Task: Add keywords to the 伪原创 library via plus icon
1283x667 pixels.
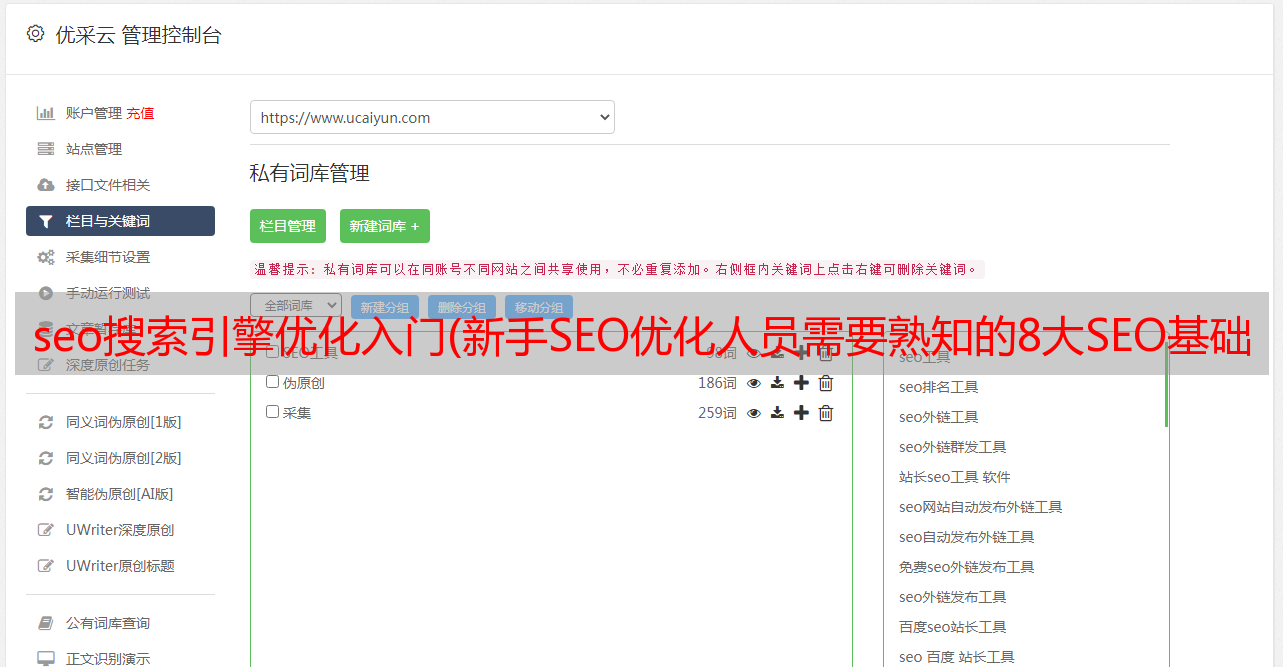Action: (801, 383)
